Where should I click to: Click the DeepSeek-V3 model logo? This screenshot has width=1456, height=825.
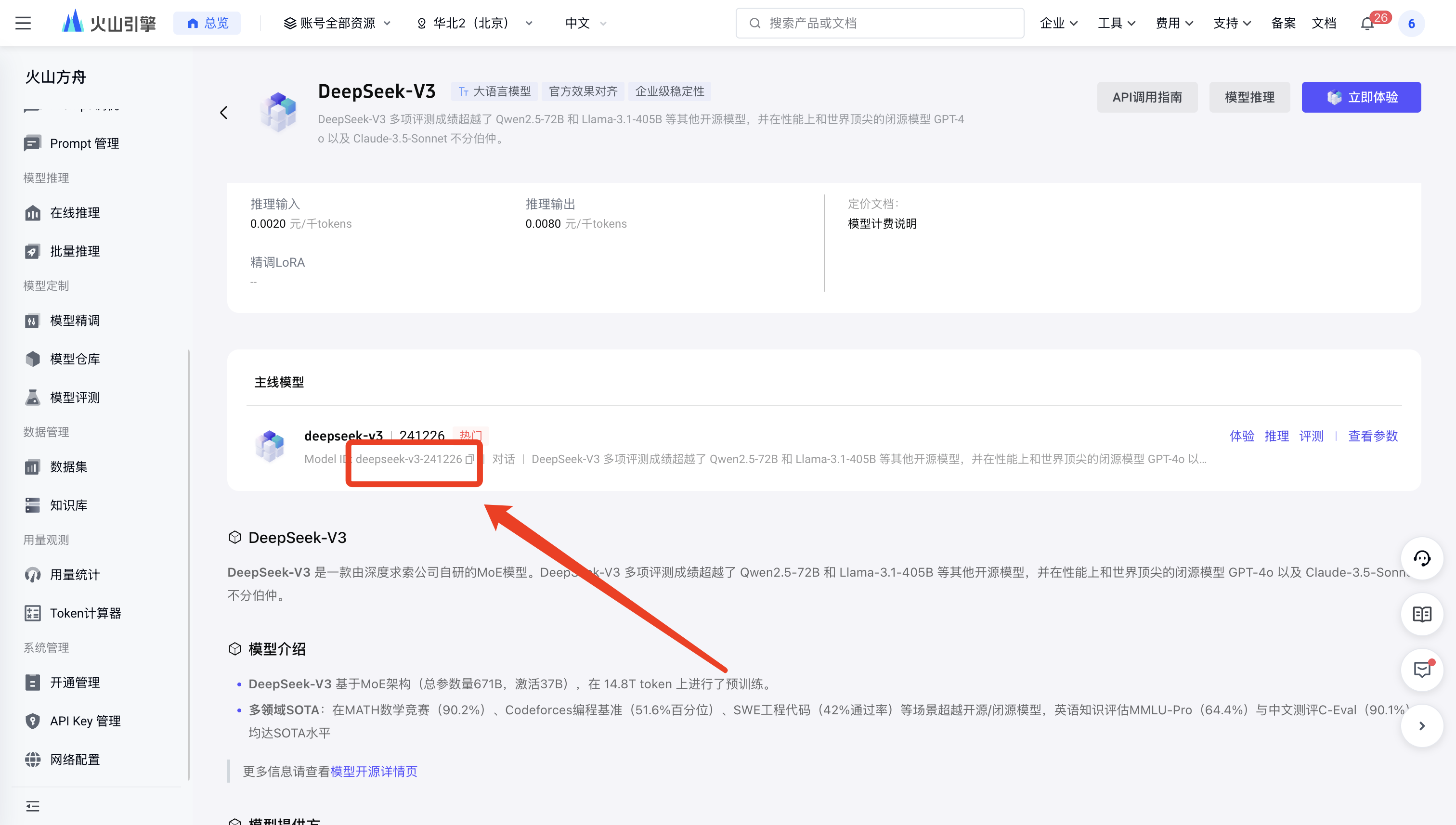tap(278, 112)
